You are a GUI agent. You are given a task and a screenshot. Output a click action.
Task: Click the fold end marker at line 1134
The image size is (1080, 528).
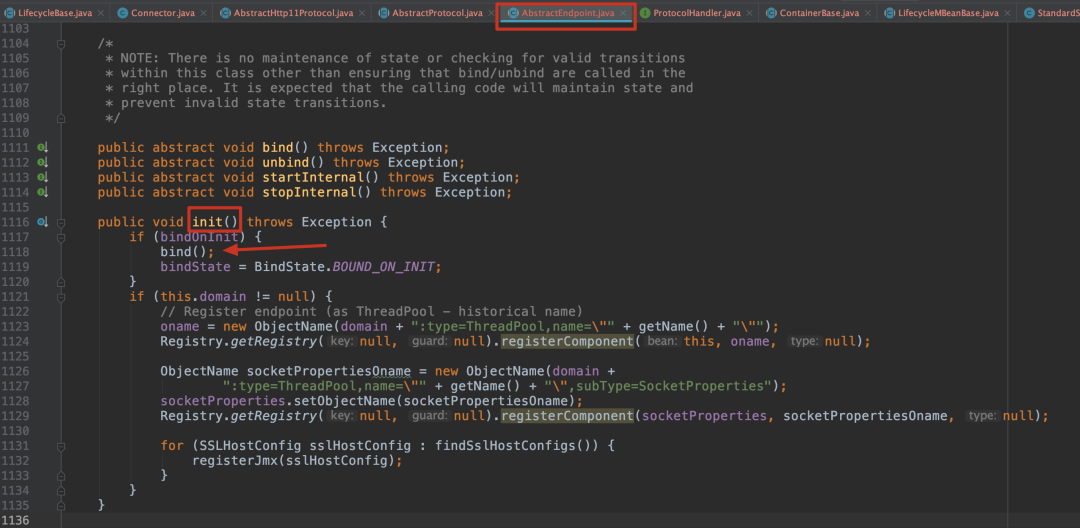[x=61, y=490]
